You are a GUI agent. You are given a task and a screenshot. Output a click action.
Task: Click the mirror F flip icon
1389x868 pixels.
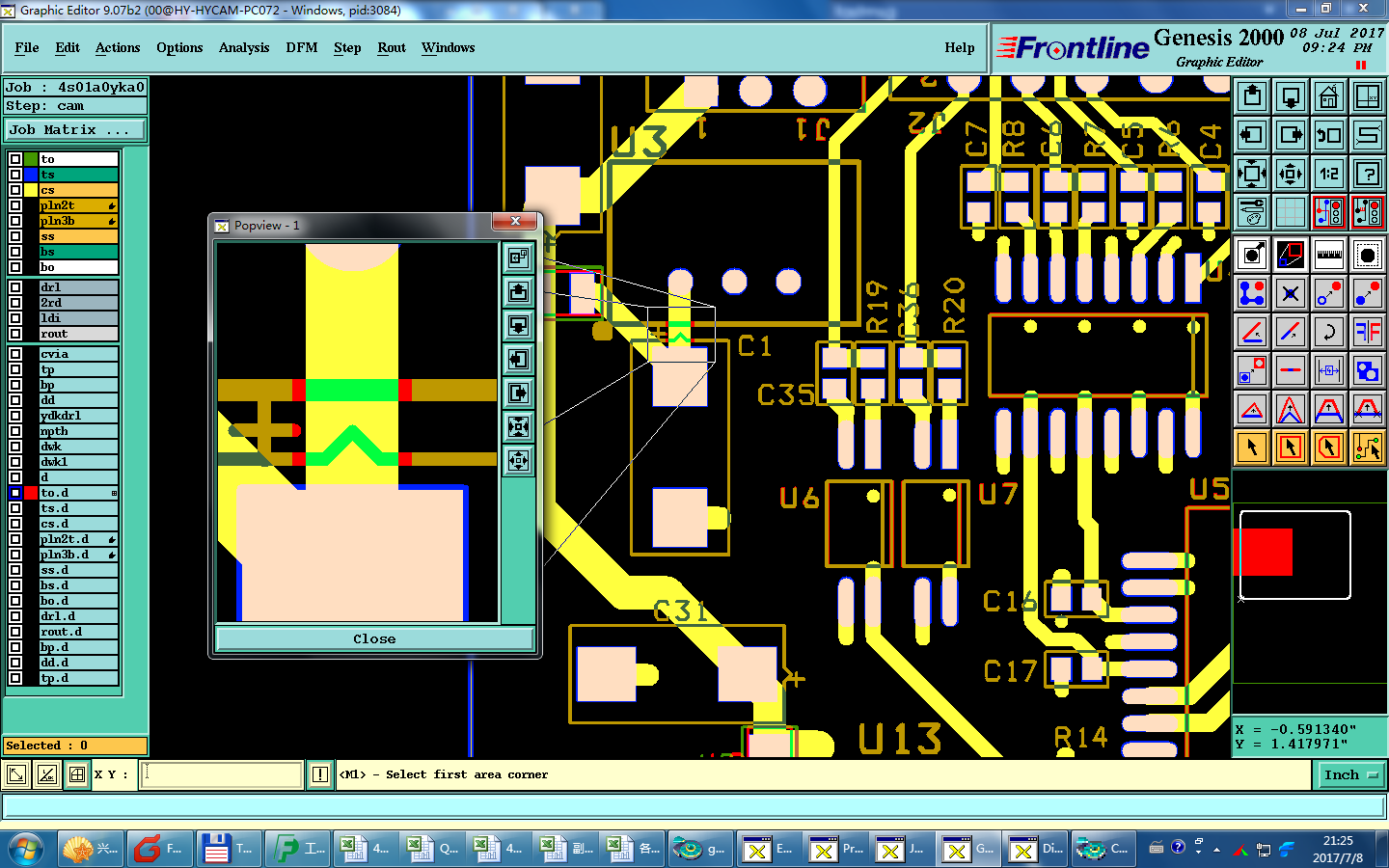[x=1368, y=332]
